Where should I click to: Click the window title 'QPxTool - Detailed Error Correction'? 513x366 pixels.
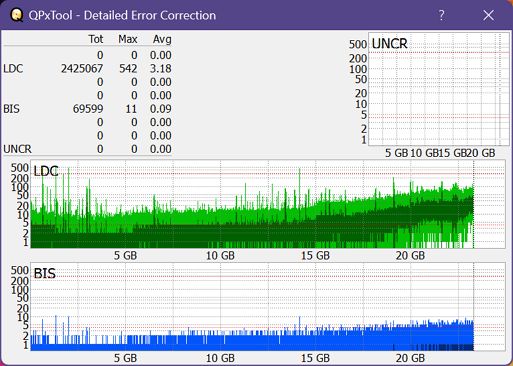tap(122, 15)
